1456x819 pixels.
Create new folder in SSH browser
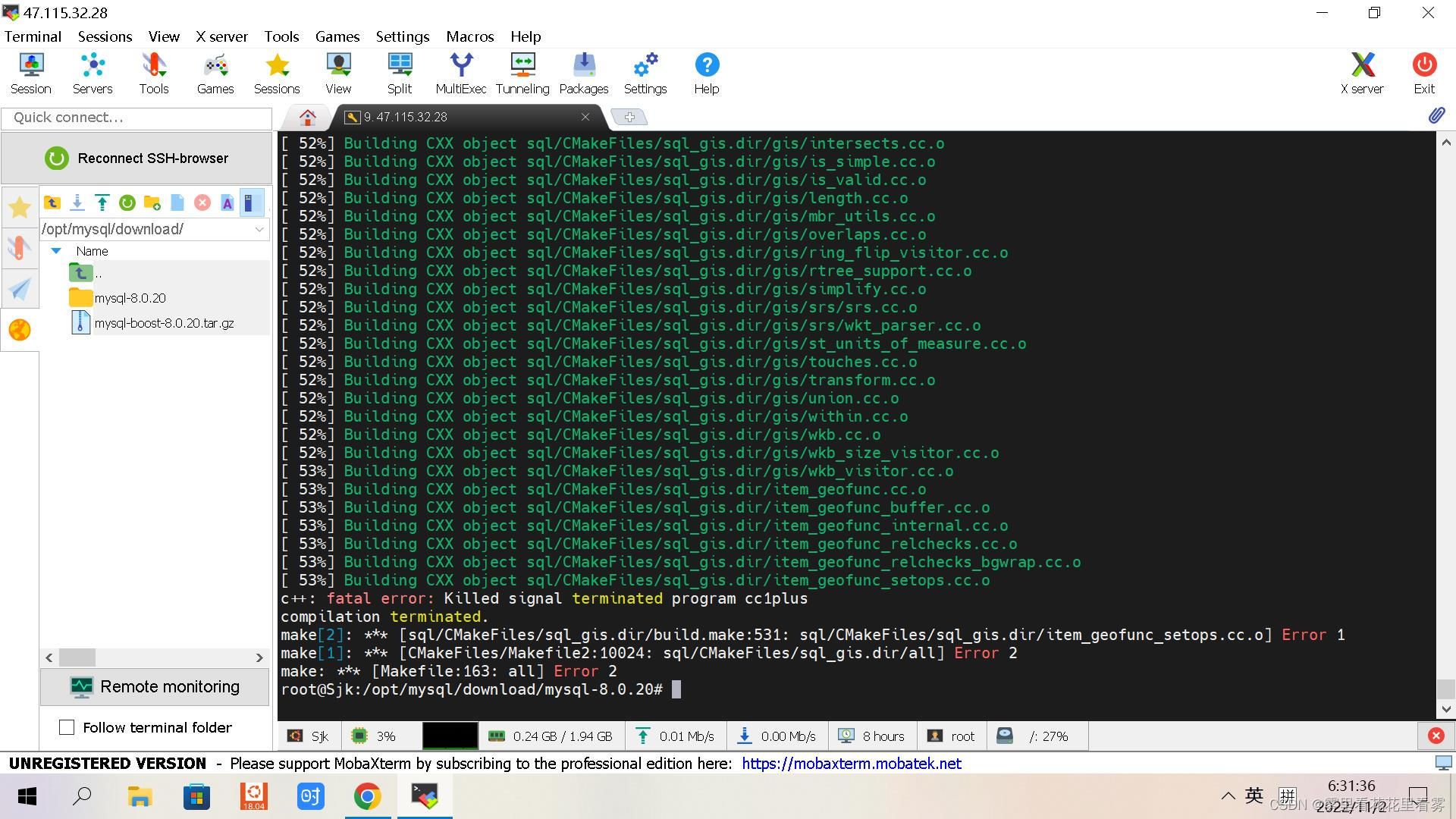[152, 202]
